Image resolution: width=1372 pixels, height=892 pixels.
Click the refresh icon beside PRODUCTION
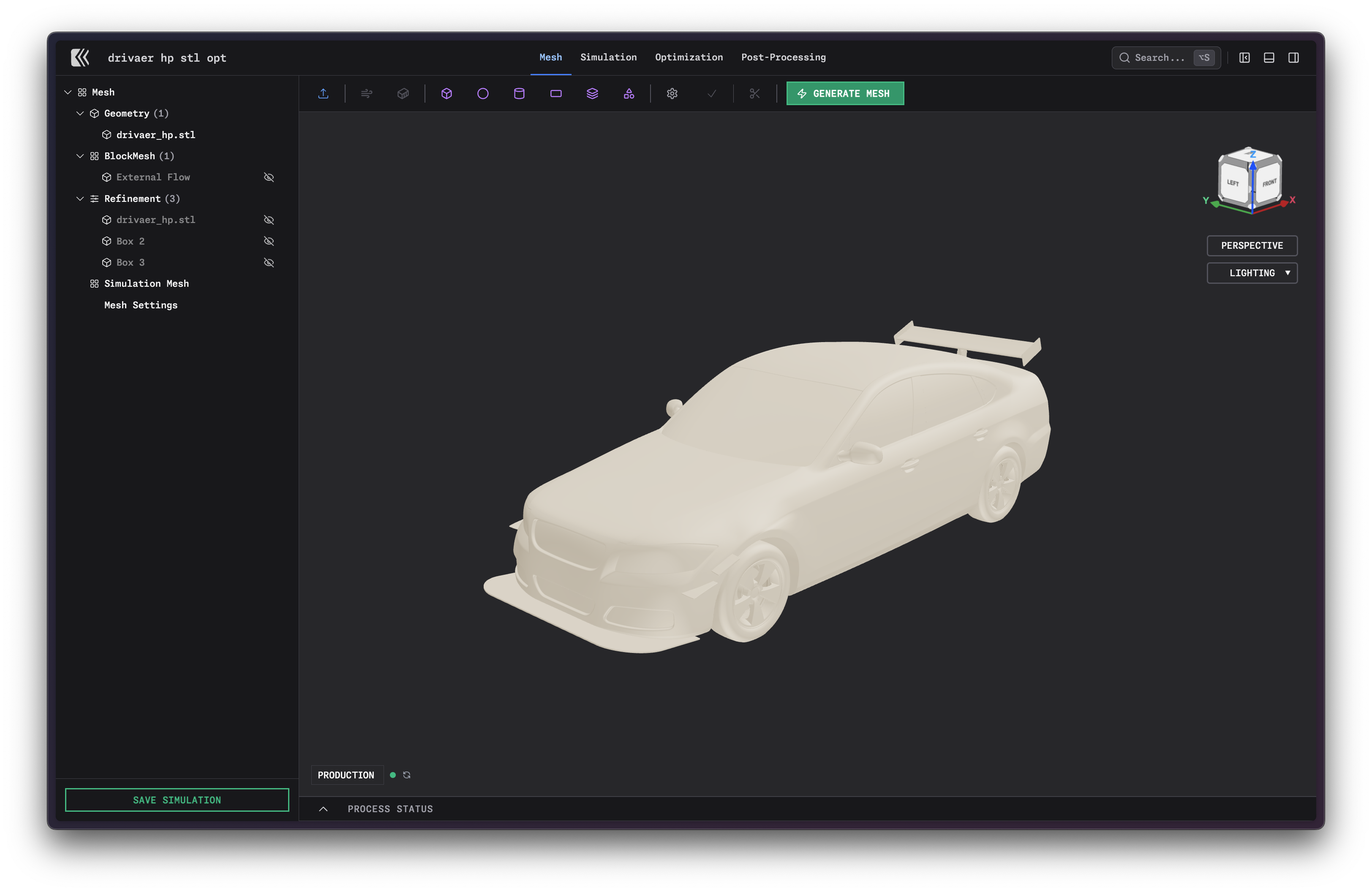point(406,775)
